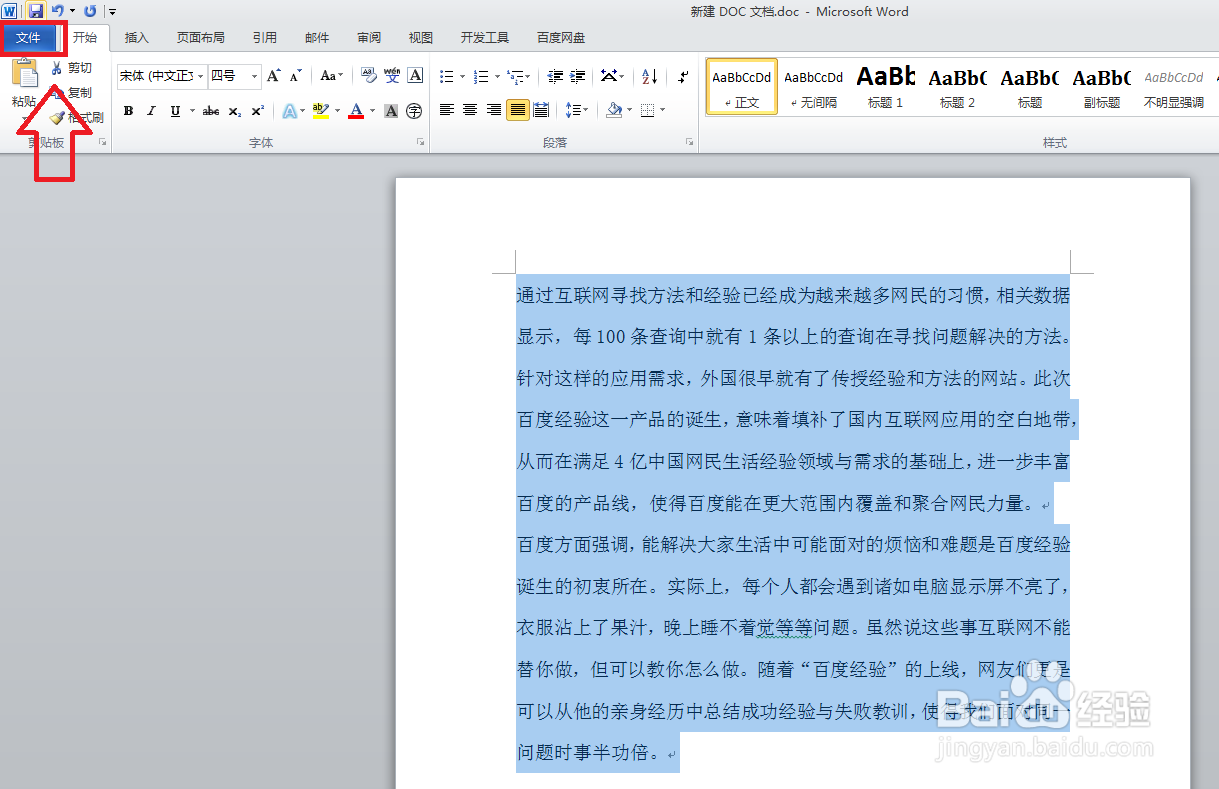
Task: Sort the selected paragraphs
Action: point(649,76)
